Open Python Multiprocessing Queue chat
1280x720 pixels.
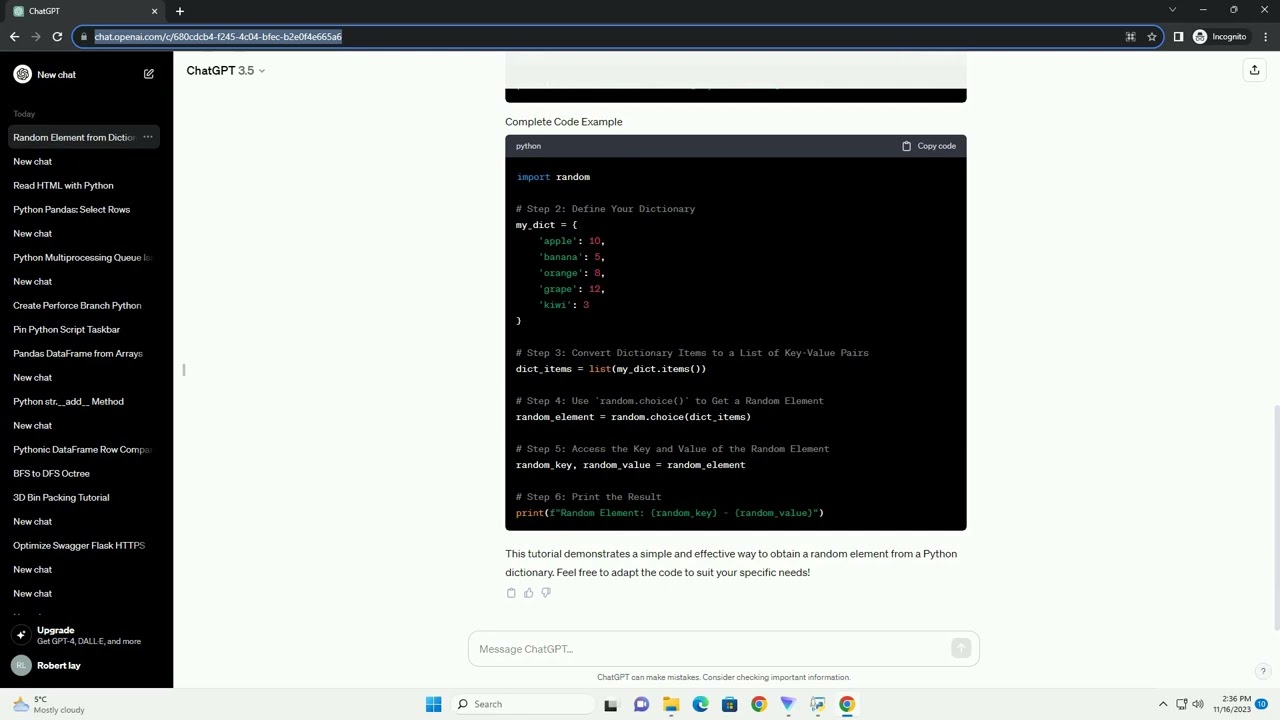coord(84,257)
